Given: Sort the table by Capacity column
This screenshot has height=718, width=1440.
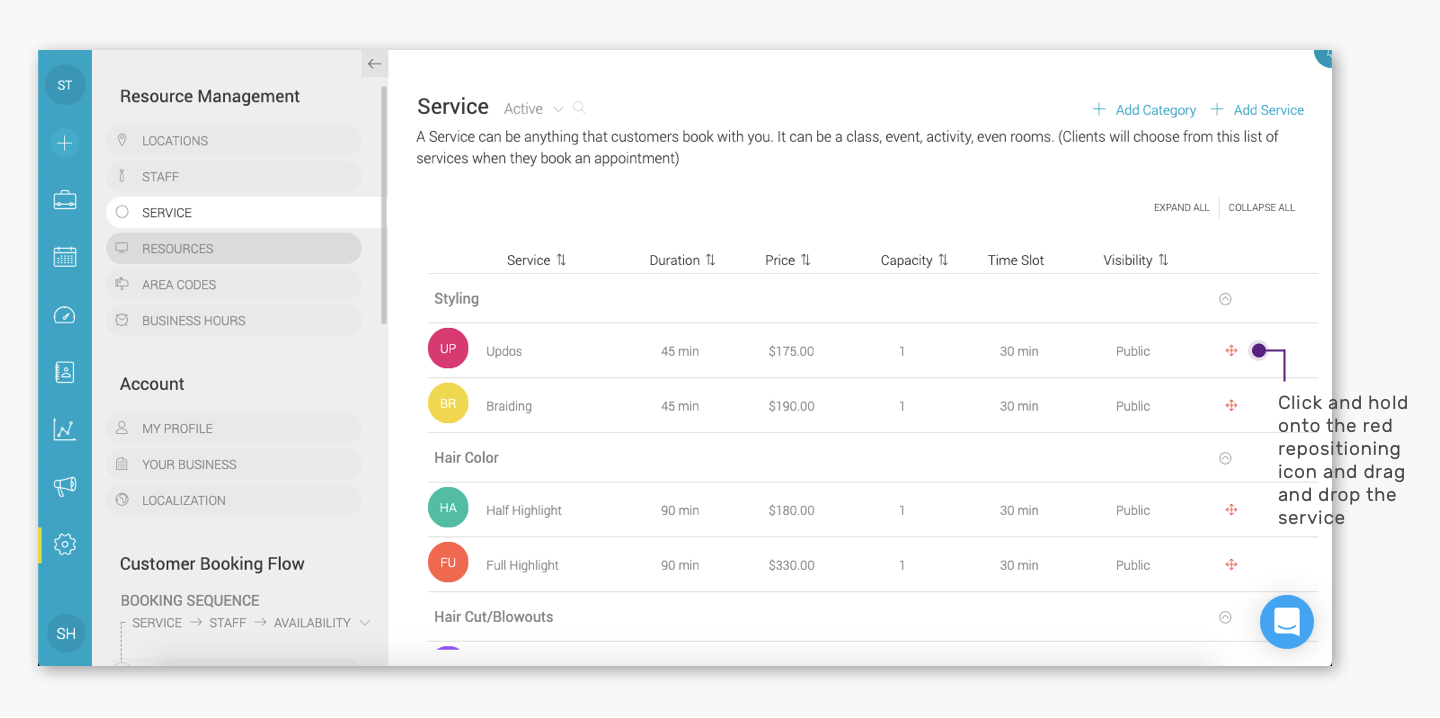Looking at the screenshot, I should coord(914,260).
